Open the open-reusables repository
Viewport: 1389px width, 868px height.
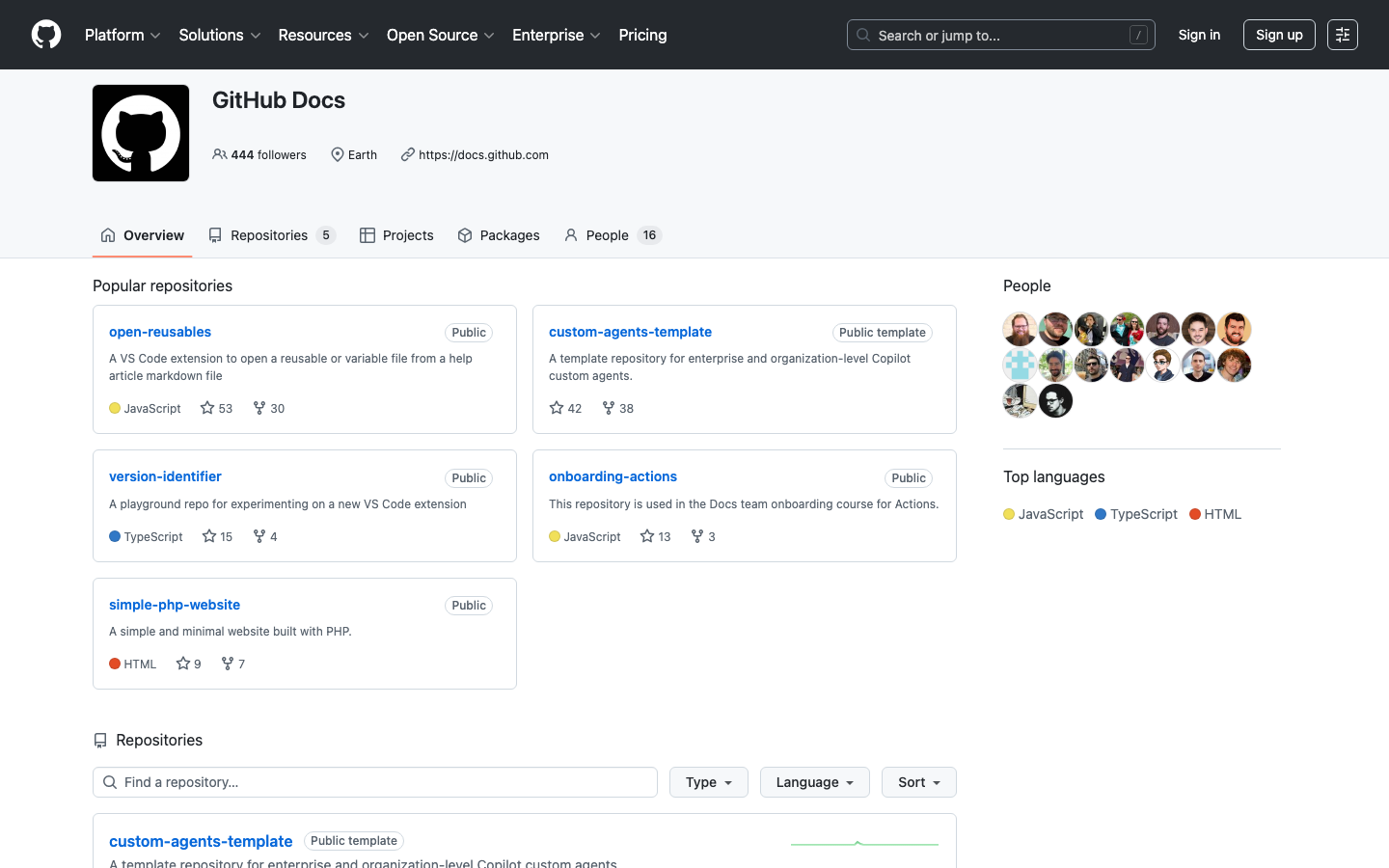(x=160, y=332)
